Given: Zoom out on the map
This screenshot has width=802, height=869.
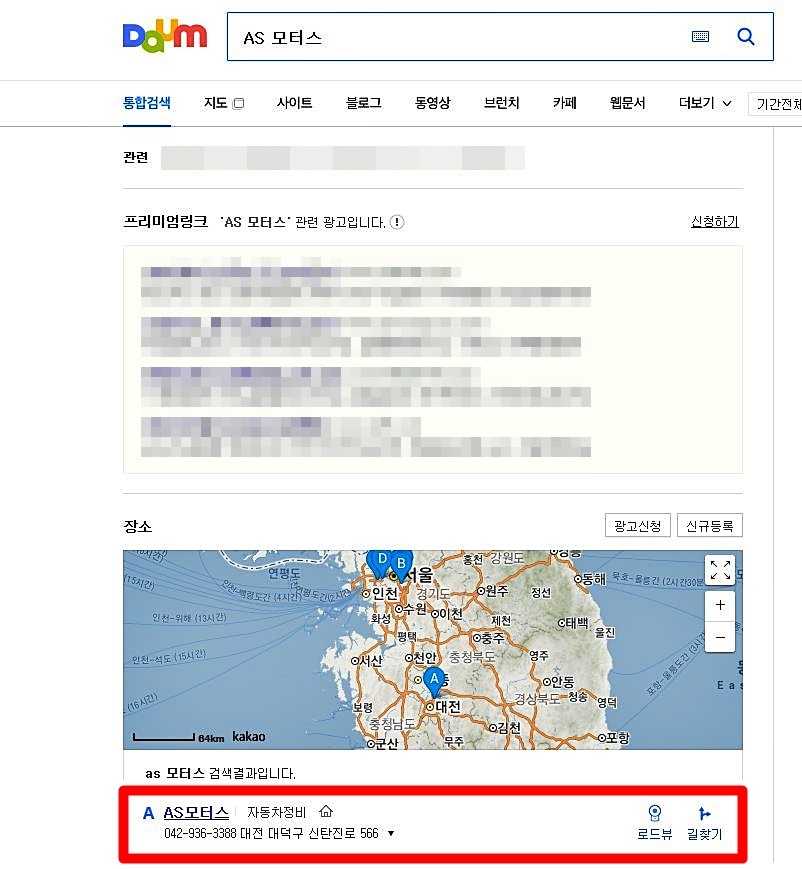Looking at the screenshot, I should pyautogui.click(x=720, y=637).
